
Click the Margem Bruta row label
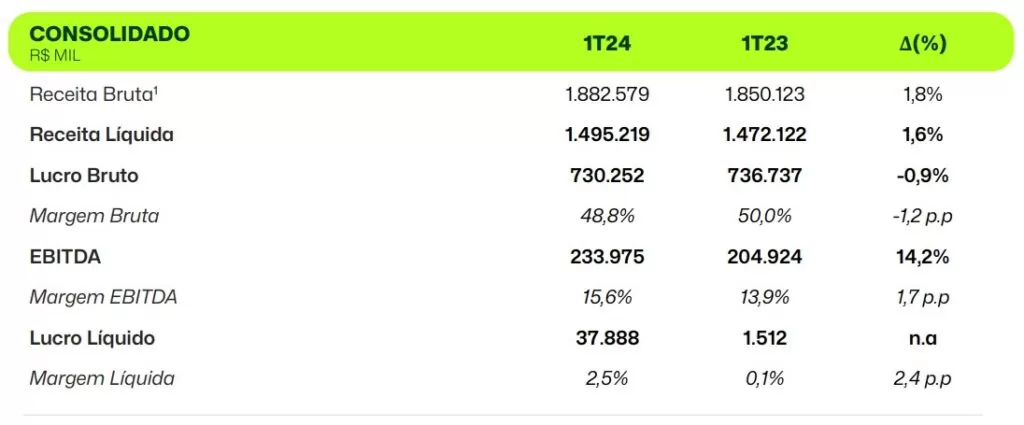point(94,216)
